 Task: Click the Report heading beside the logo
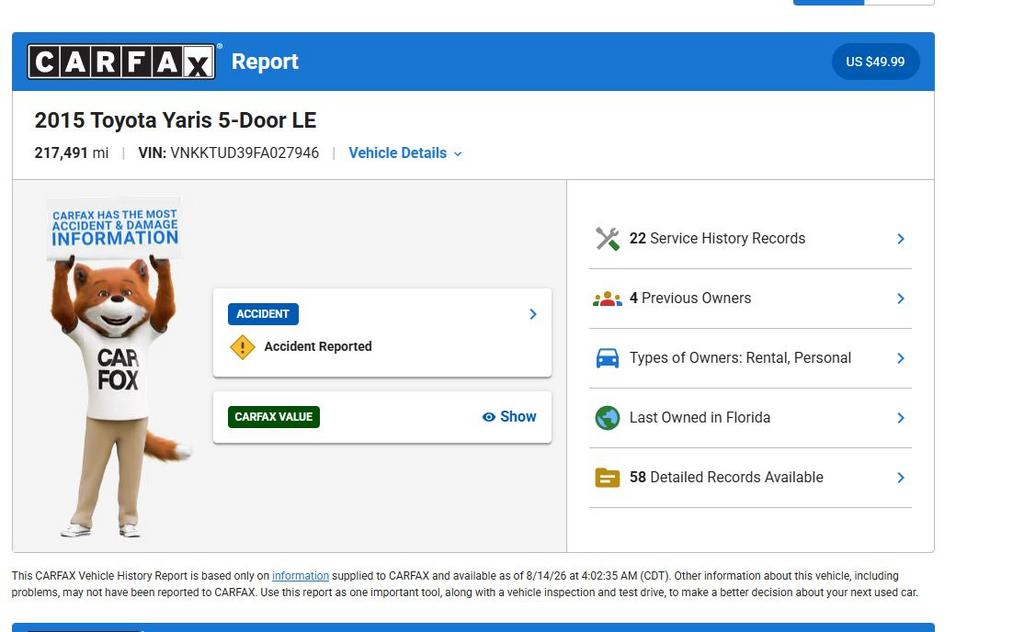tap(264, 61)
